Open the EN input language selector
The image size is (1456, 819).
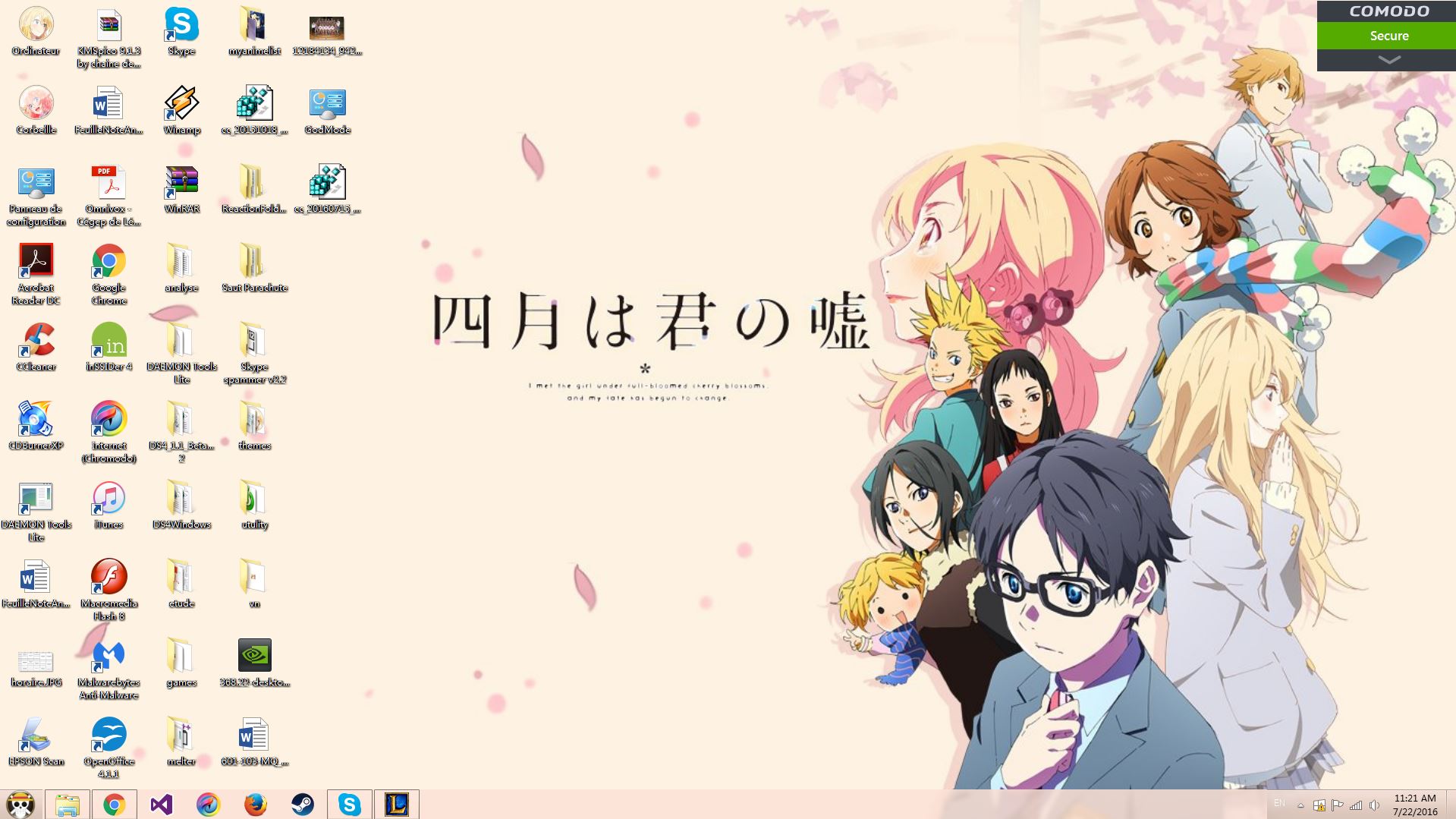tap(1279, 803)
